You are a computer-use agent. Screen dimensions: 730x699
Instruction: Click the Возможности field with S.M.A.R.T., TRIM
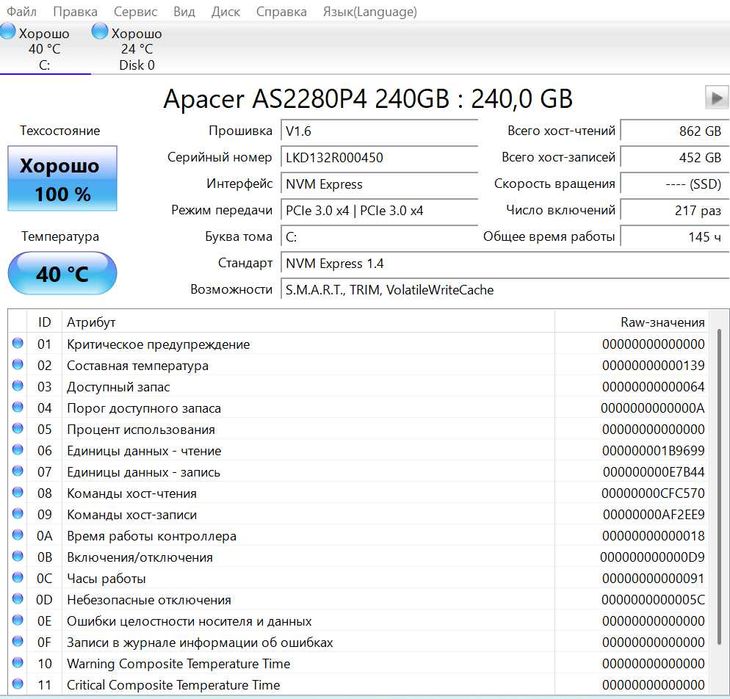pos(505,290)
